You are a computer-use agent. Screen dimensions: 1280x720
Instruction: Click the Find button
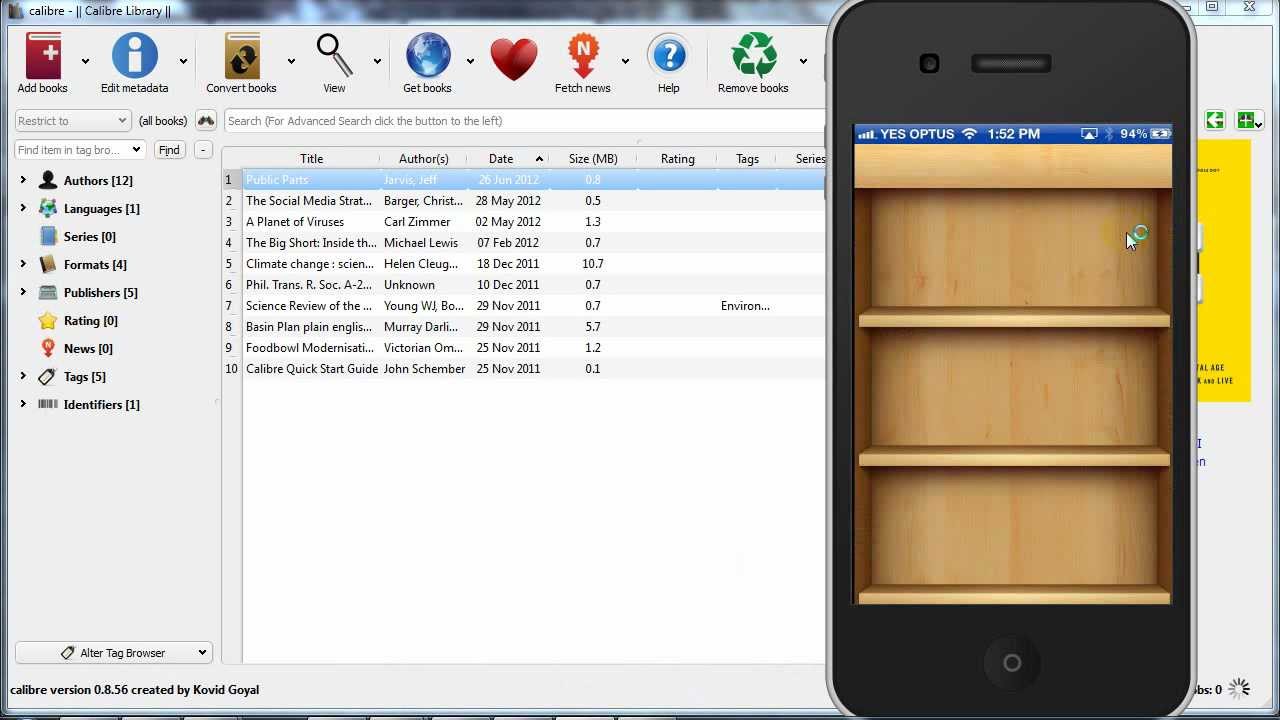(x=169, y=150)
